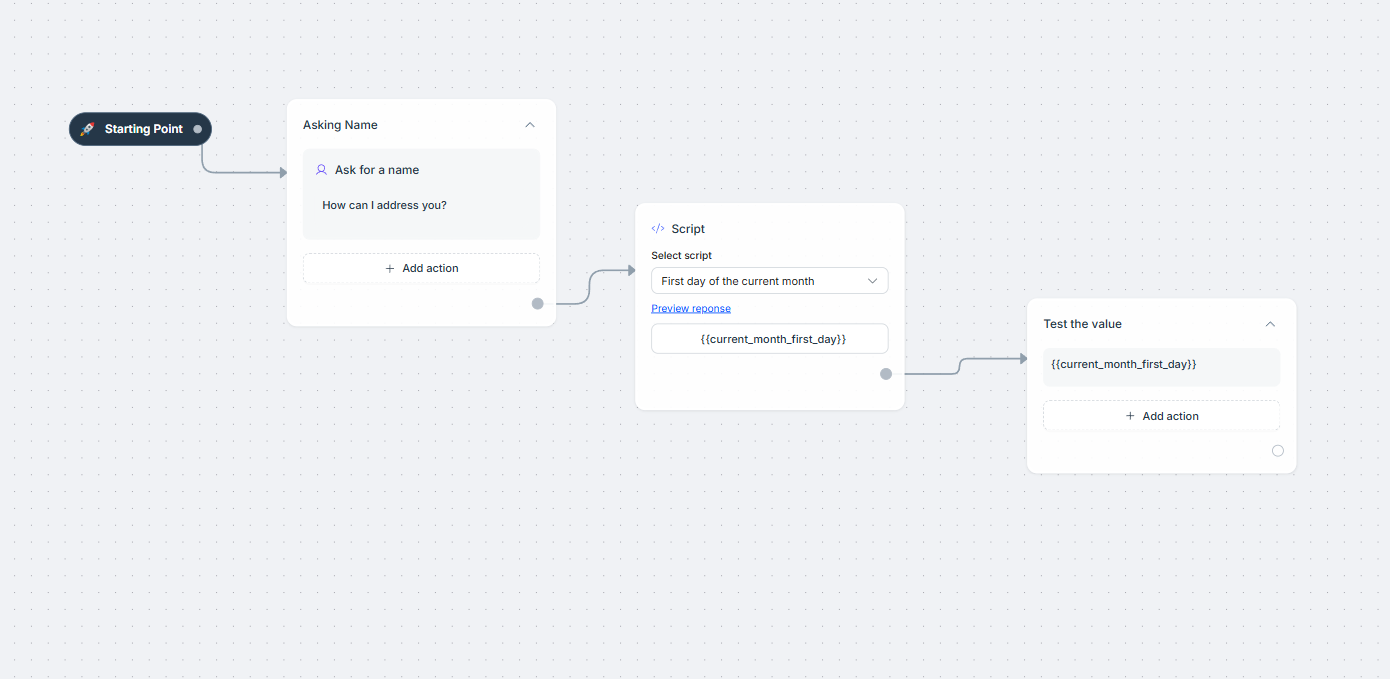Click the current_month_first_day variable field in Script
Viewport: 1390px width, 679px height.
pyautogui.click(x=769, y=339)
